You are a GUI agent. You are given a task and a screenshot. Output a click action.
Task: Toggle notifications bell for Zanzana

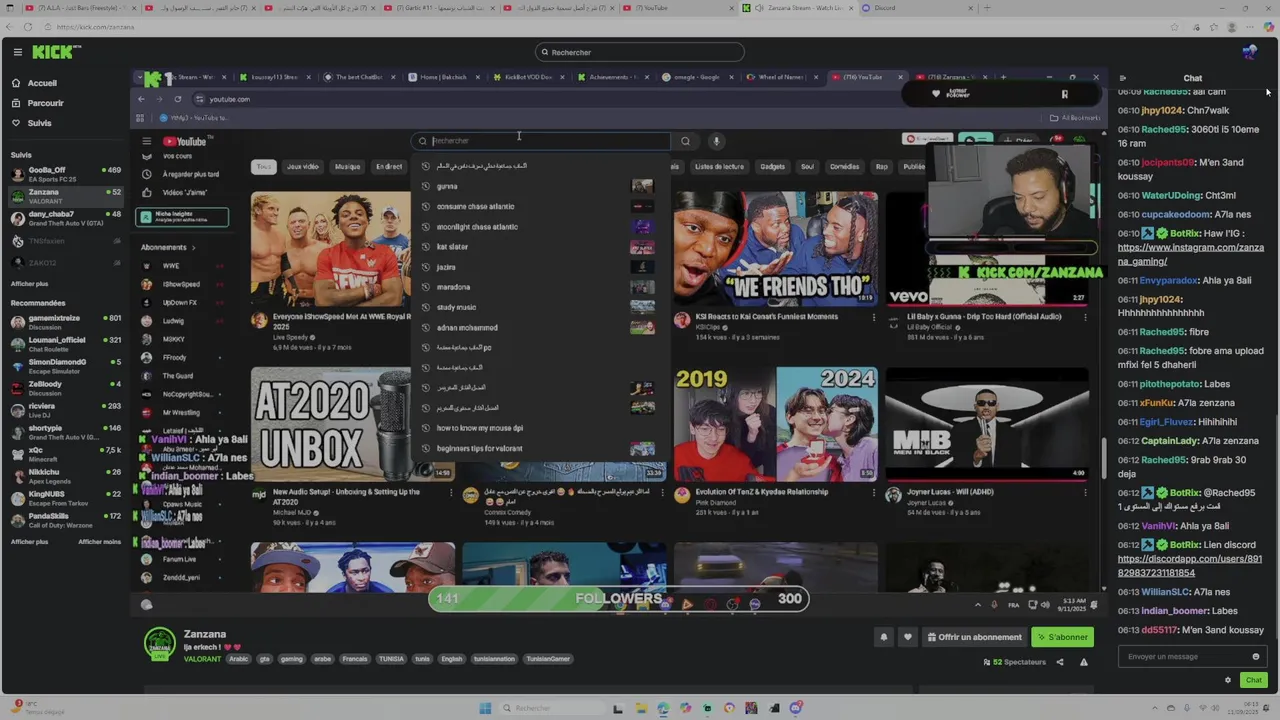click(883, 637)
